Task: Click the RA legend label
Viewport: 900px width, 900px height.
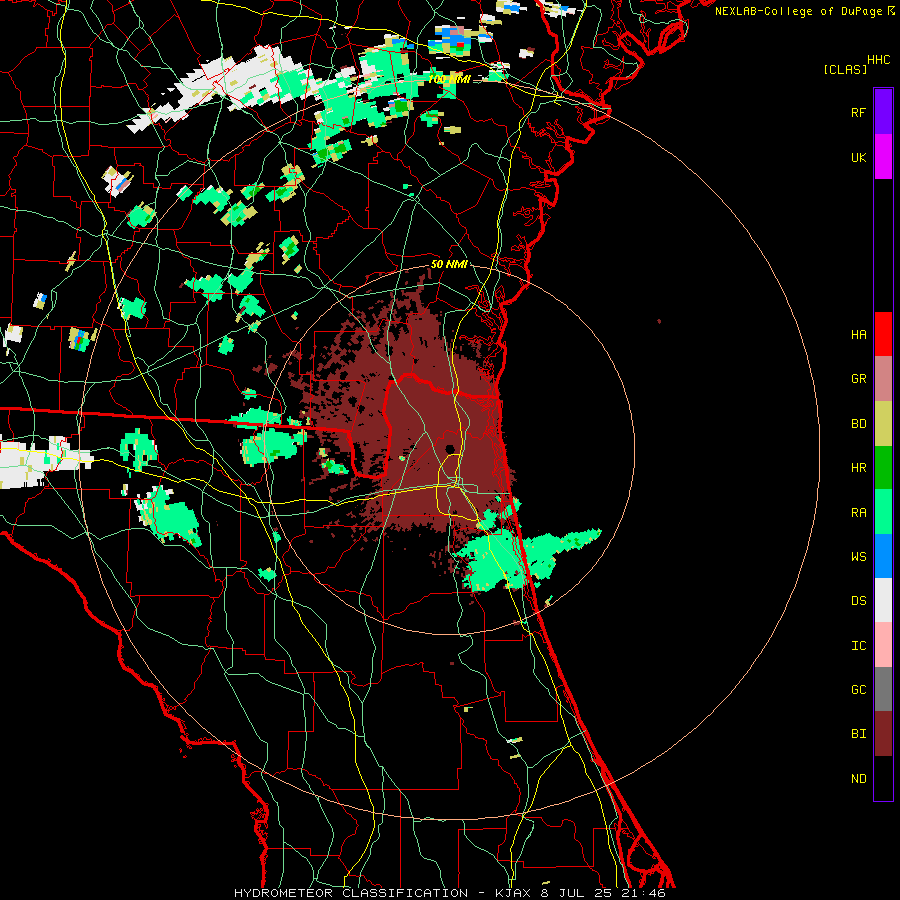Action: [859, 513]
